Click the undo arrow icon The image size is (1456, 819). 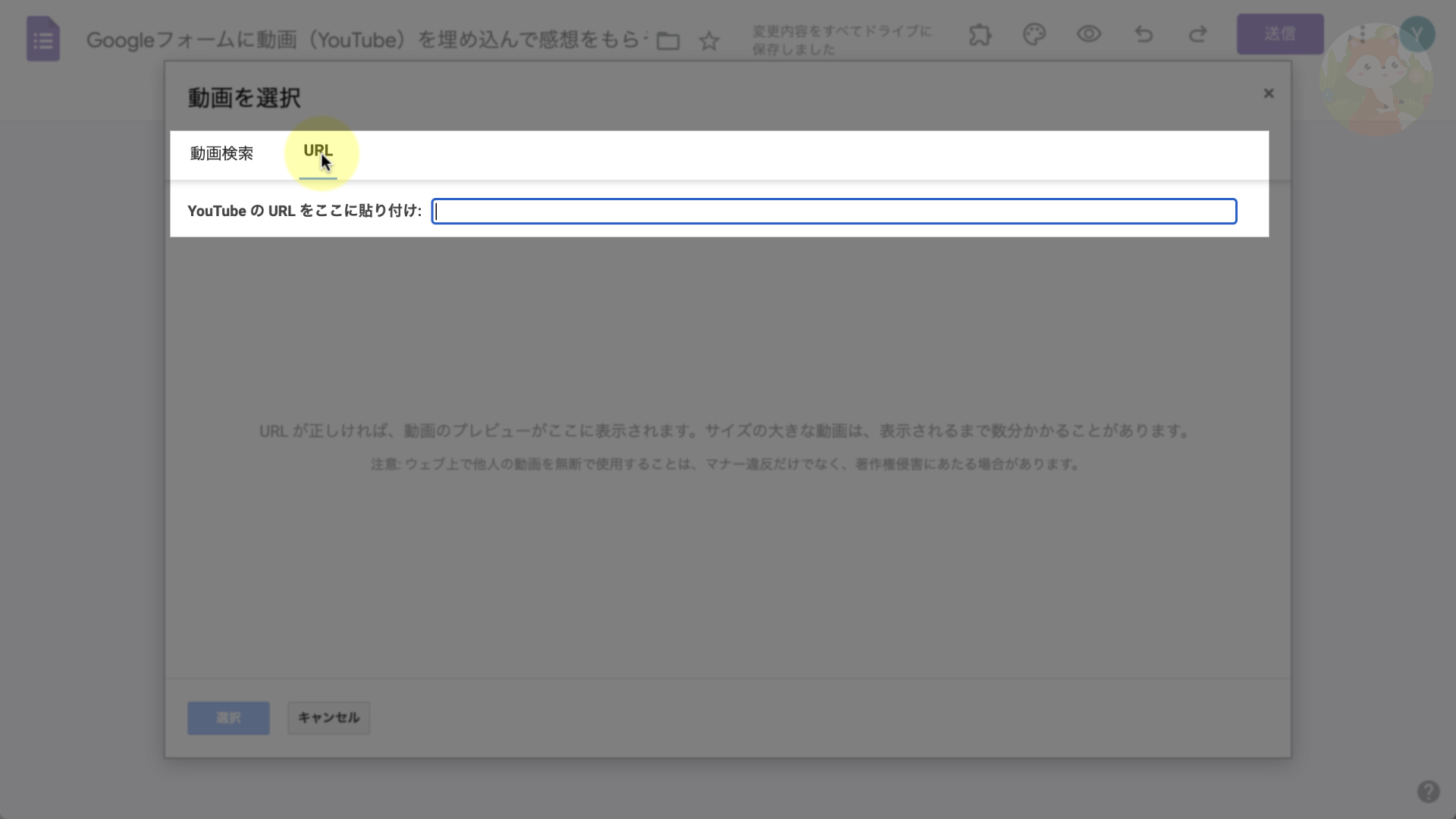tap(1144, 34)
